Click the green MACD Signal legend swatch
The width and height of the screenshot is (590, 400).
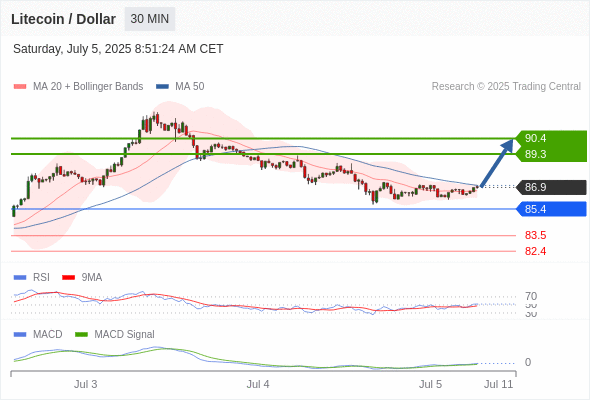81,335
